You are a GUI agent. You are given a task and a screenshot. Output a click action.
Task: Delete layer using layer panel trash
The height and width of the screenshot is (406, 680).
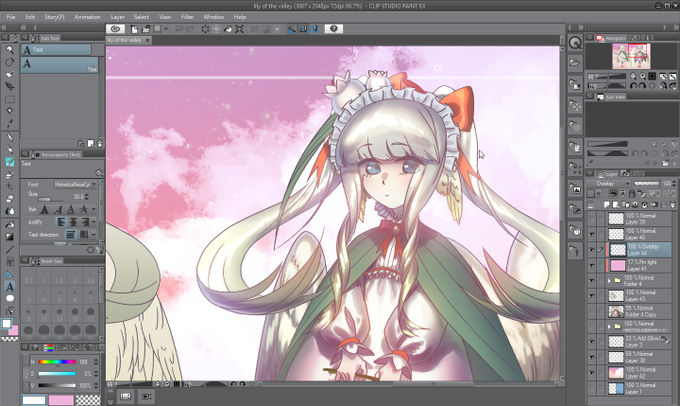tap(673, 204)
